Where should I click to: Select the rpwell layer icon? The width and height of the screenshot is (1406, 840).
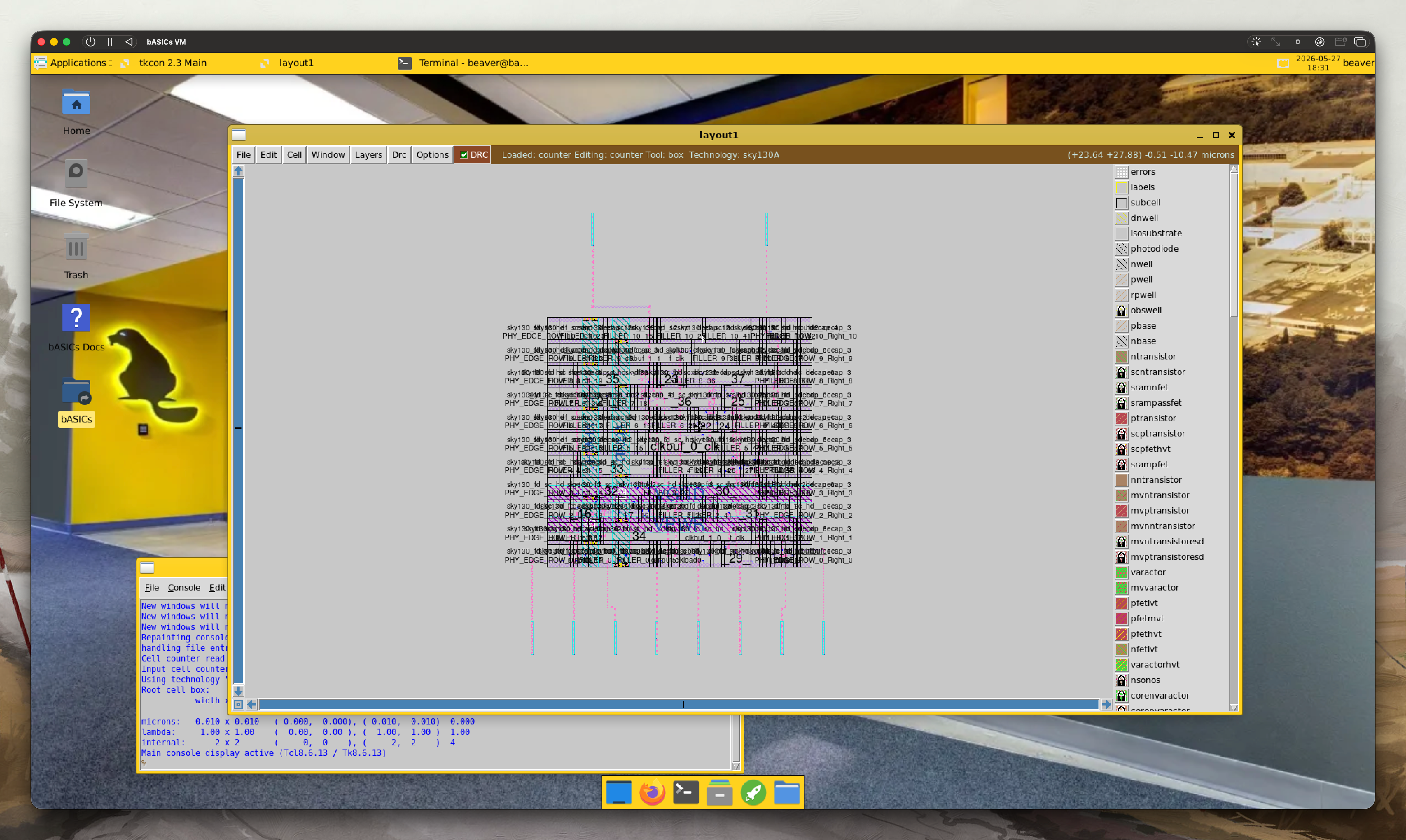point(1121,295)
